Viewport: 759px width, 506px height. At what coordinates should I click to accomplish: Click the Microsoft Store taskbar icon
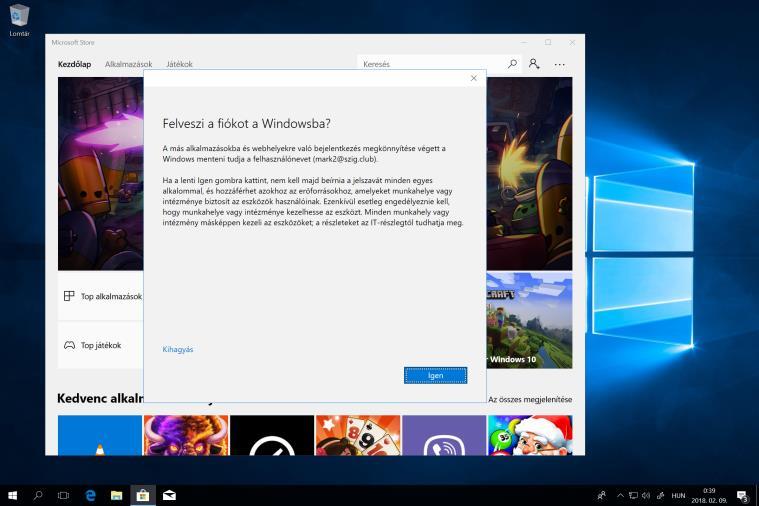143,495
